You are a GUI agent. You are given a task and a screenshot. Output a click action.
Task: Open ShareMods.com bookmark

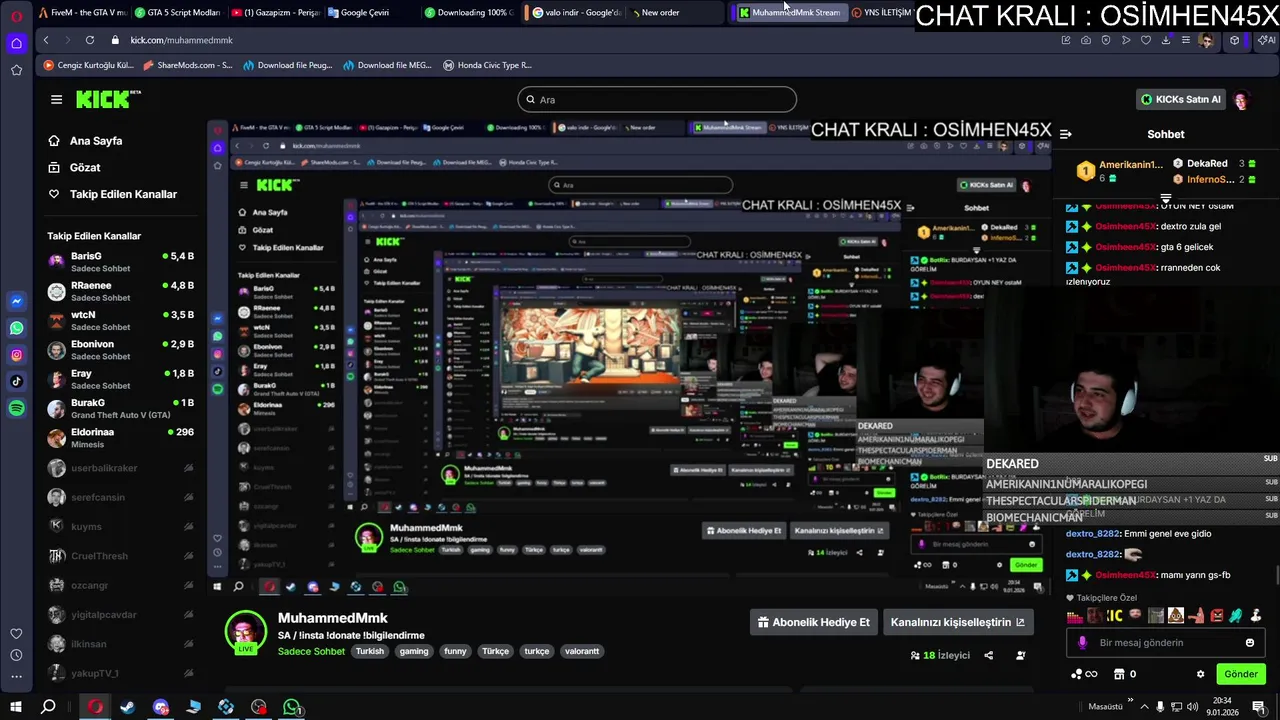click(187, 65)
